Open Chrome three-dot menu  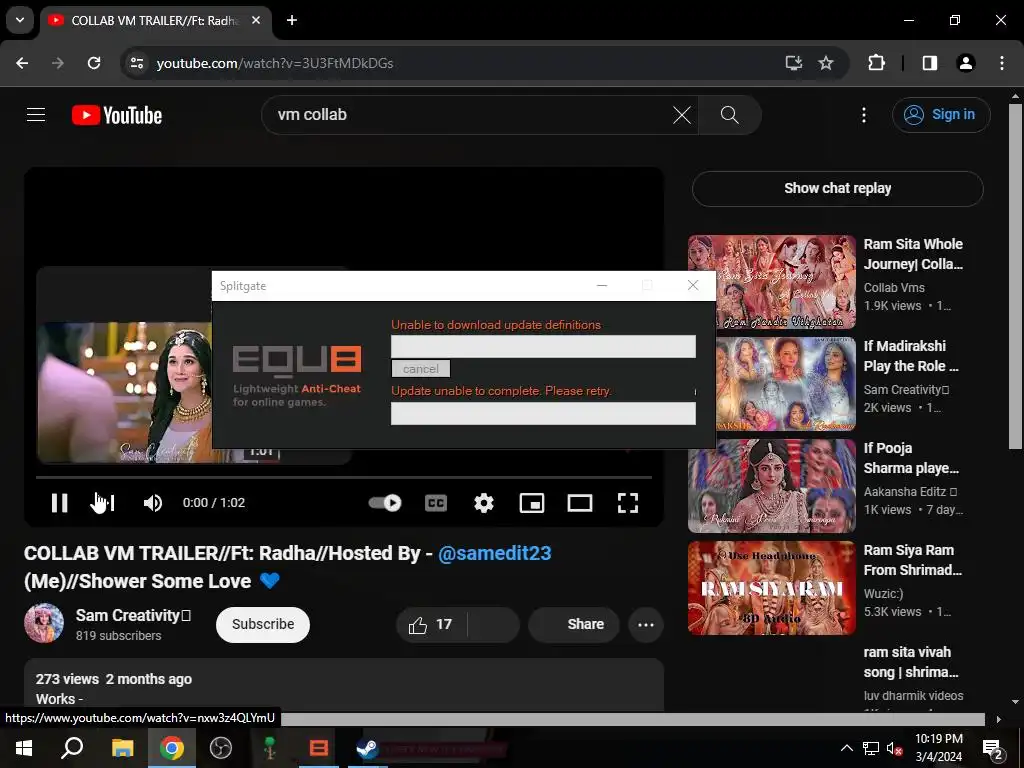point(1002,63)
